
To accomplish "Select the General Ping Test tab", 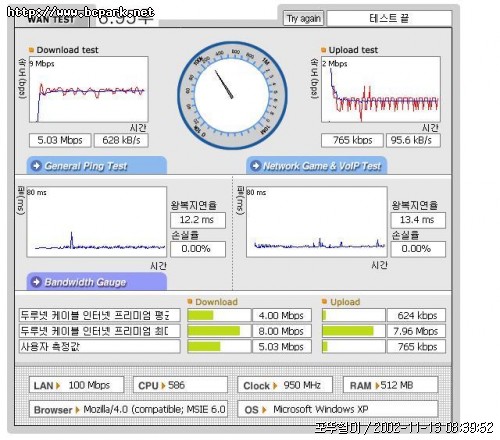I will coord(97,165).
